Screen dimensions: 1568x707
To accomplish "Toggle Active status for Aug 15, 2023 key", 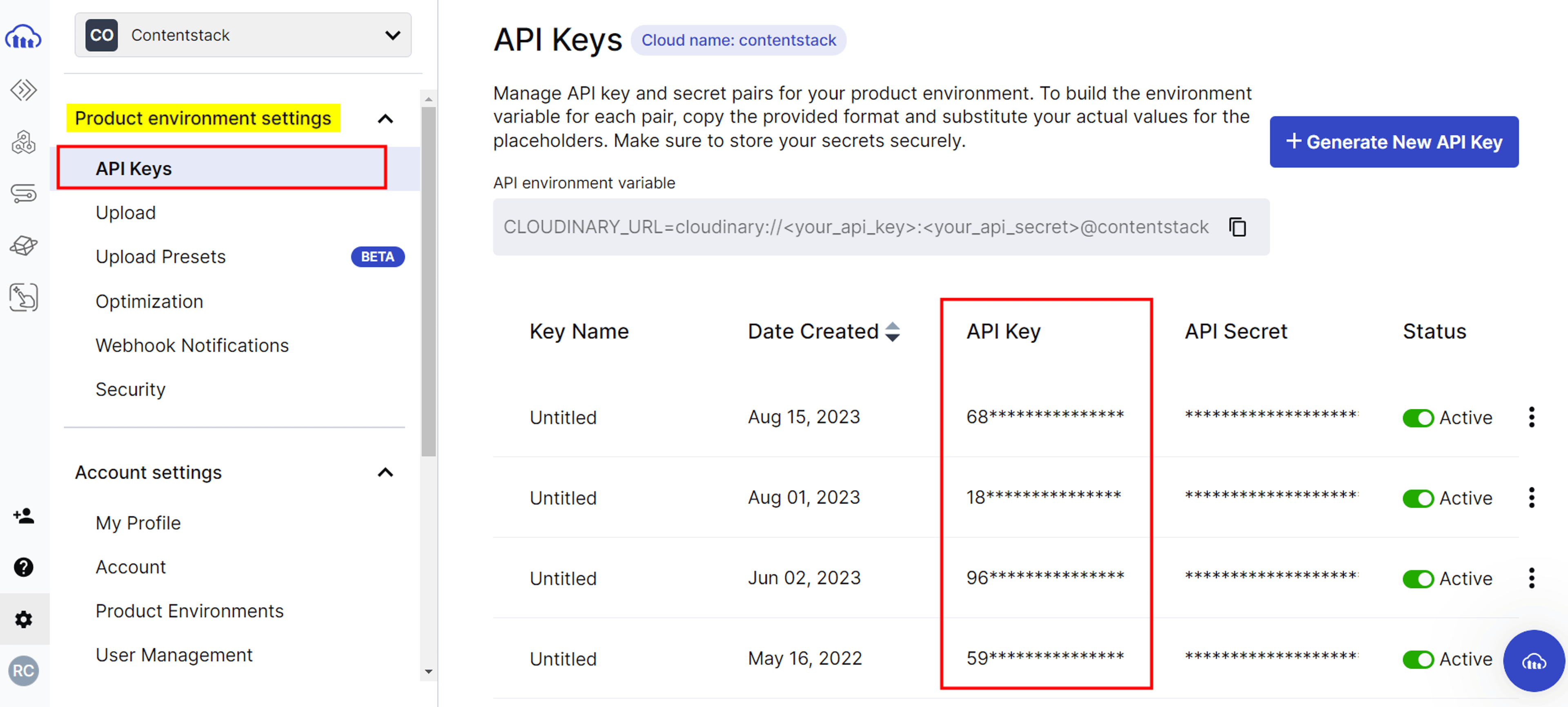I will point(1418,418).
